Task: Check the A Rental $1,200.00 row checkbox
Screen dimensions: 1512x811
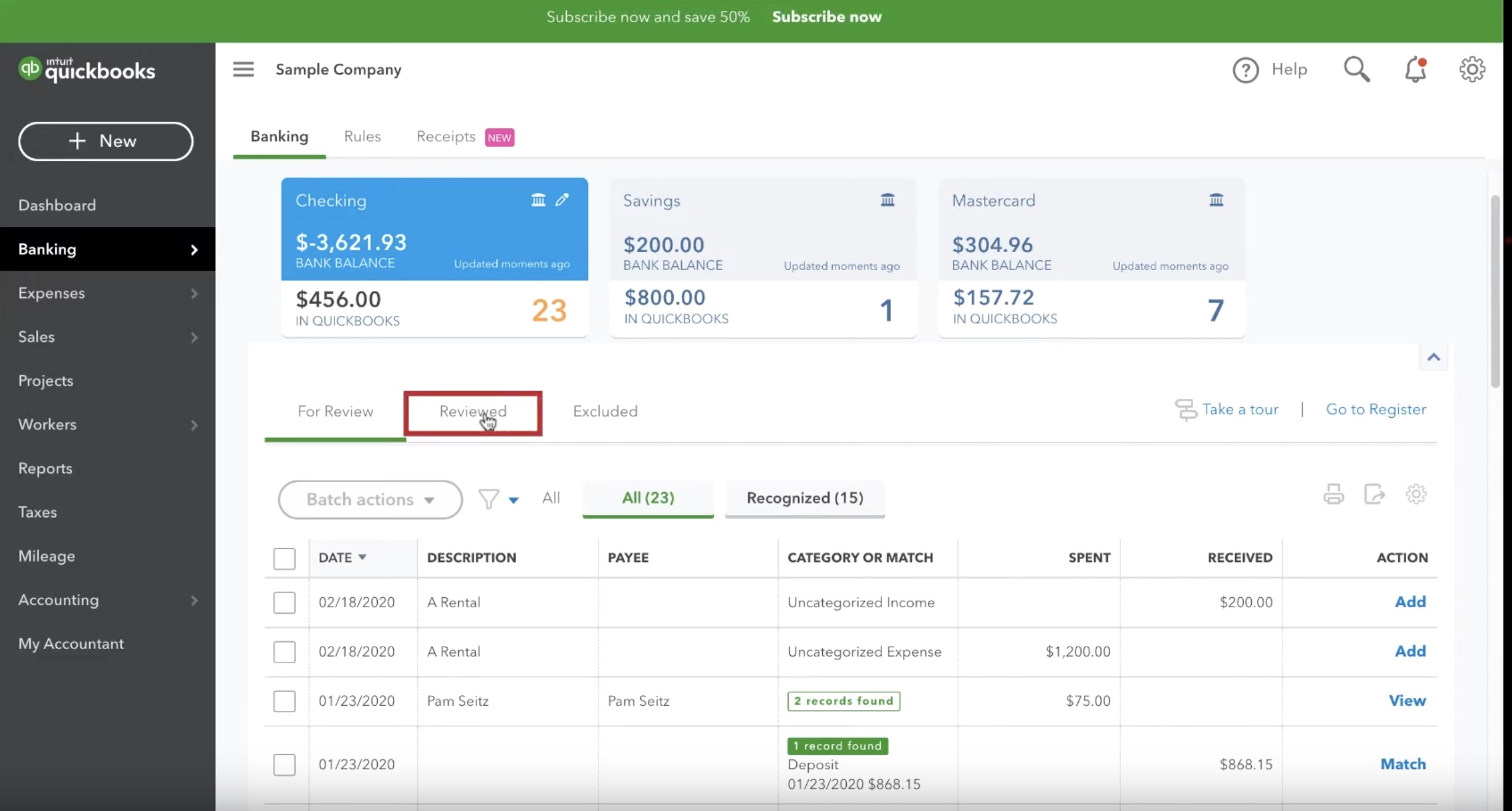Action: pyautogui.click(x=284, y=652)
